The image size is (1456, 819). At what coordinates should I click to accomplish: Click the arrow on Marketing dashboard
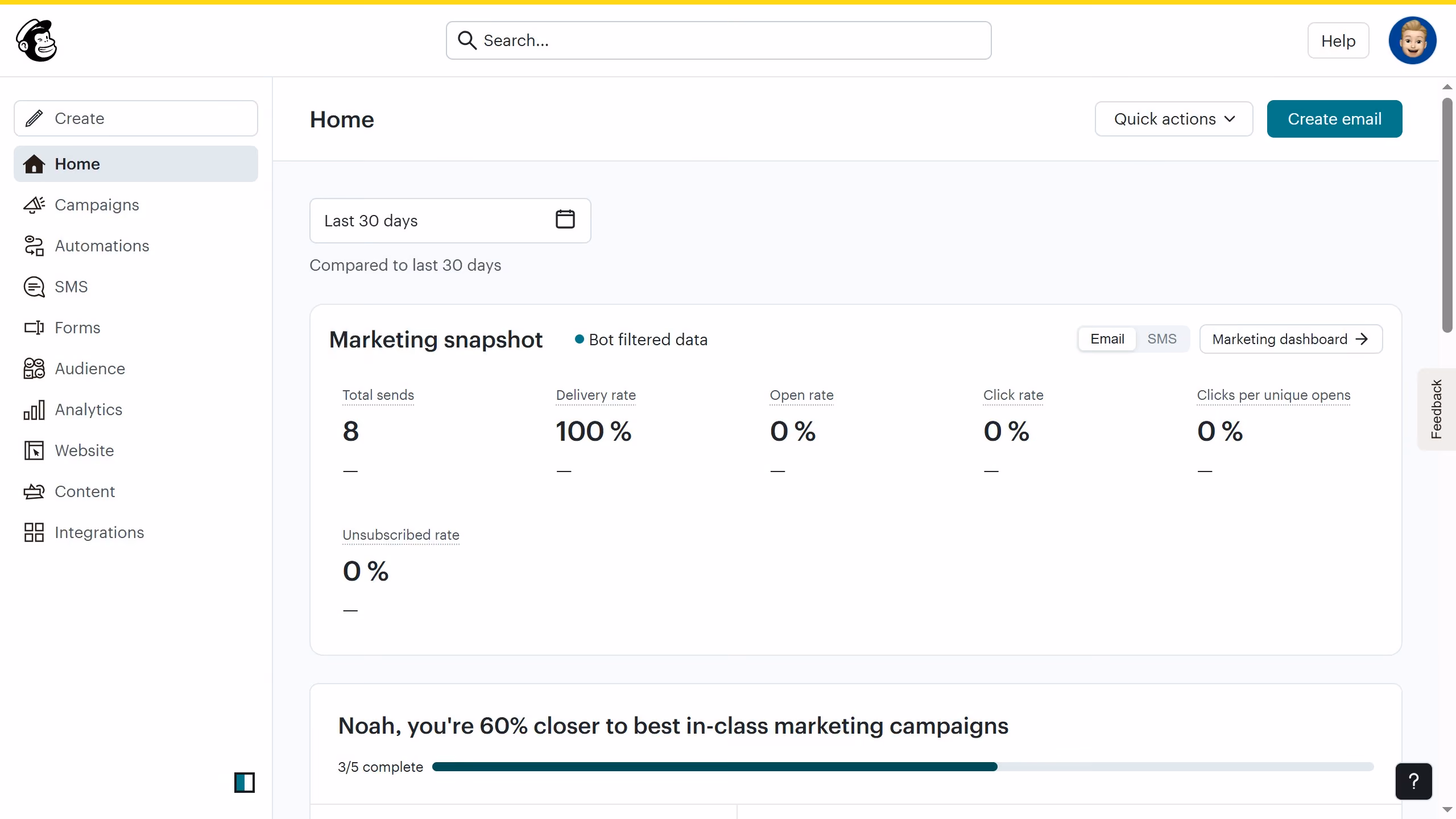tap(1362, 339)
